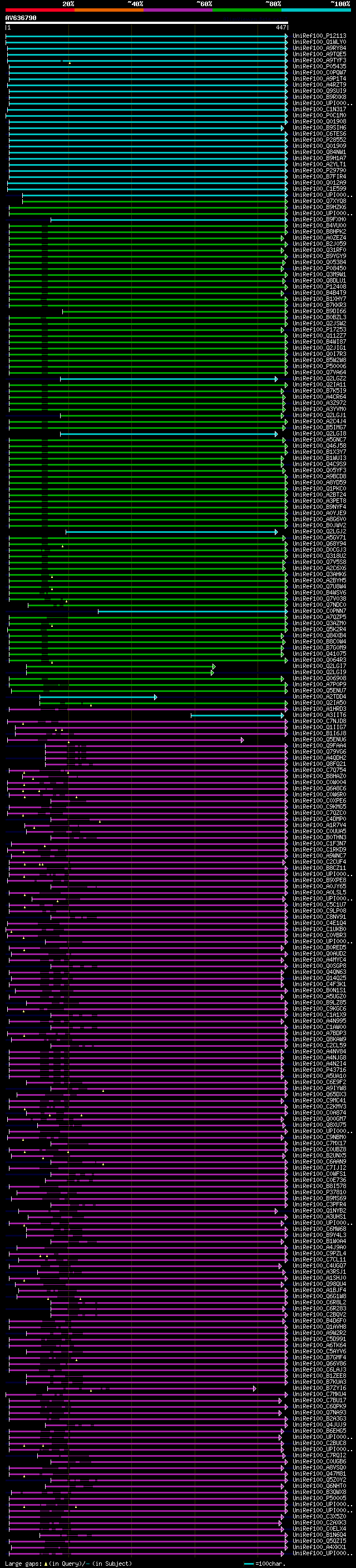Select the UniRef100_P50005 label
The width and height of the screenshot is (356, 1568).
[319, 1498]
